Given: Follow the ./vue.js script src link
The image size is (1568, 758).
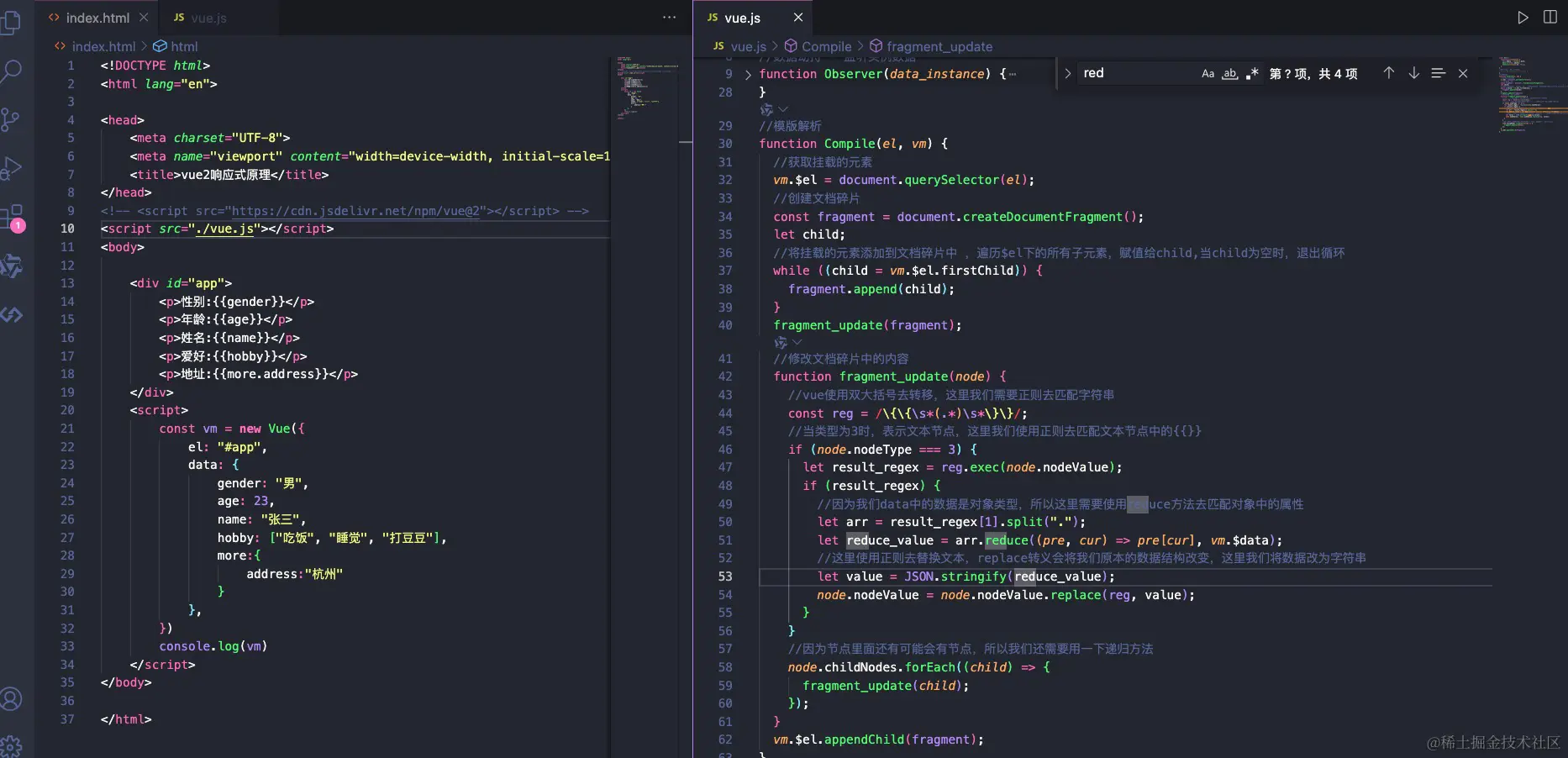Looking at the screenshot, I should [224, 229].
